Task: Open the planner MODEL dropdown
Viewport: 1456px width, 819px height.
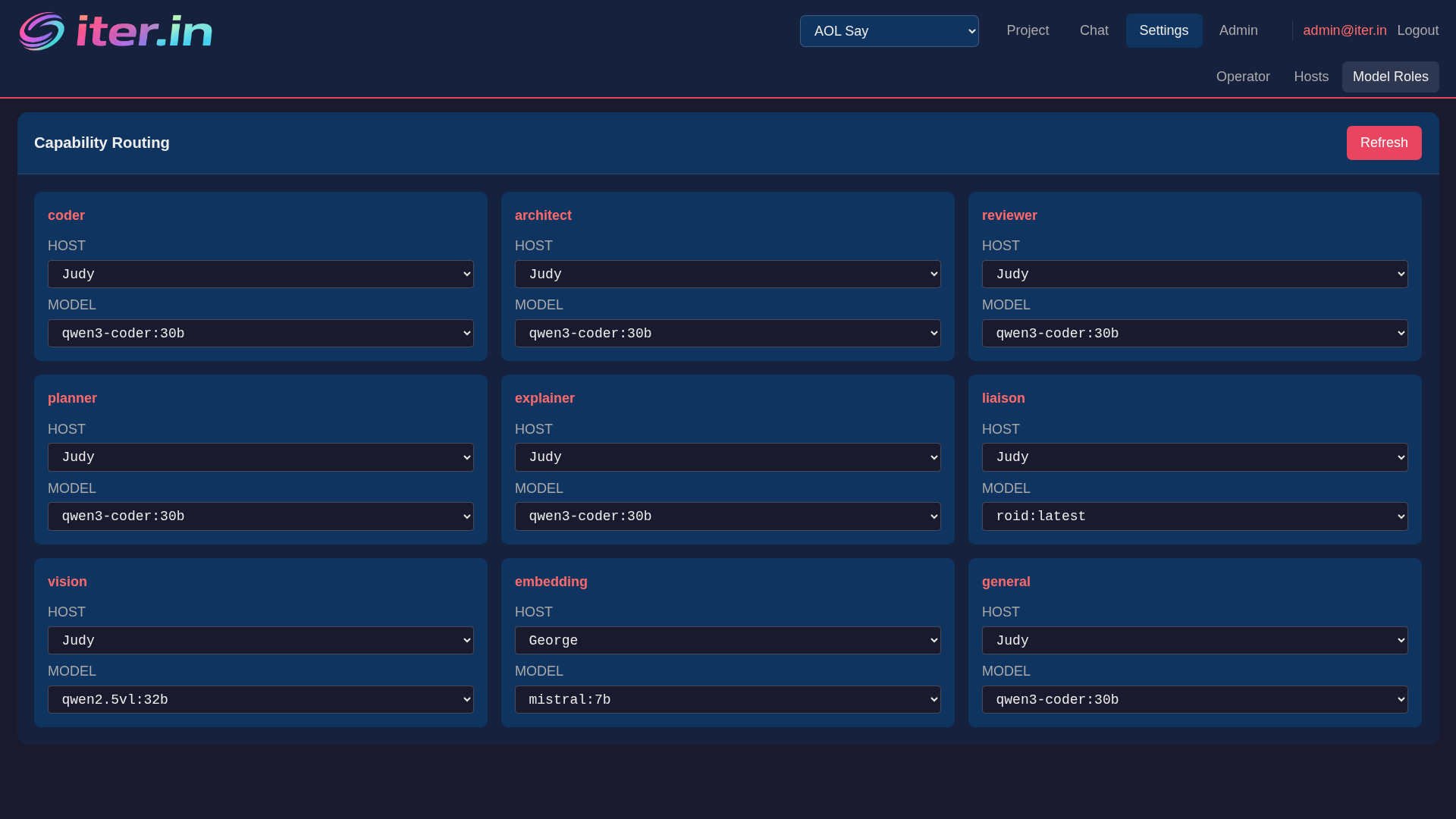Action: (260, 516)
